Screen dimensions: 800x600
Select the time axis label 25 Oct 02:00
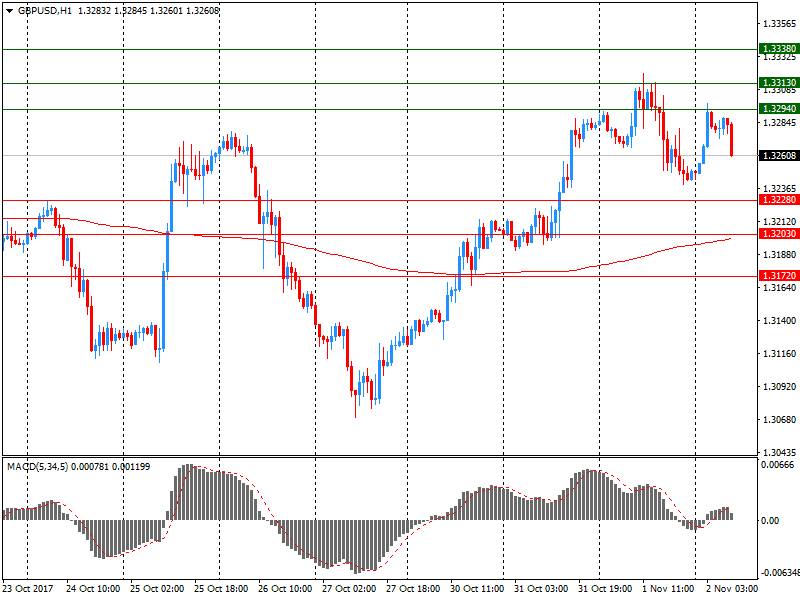[157, 589]
